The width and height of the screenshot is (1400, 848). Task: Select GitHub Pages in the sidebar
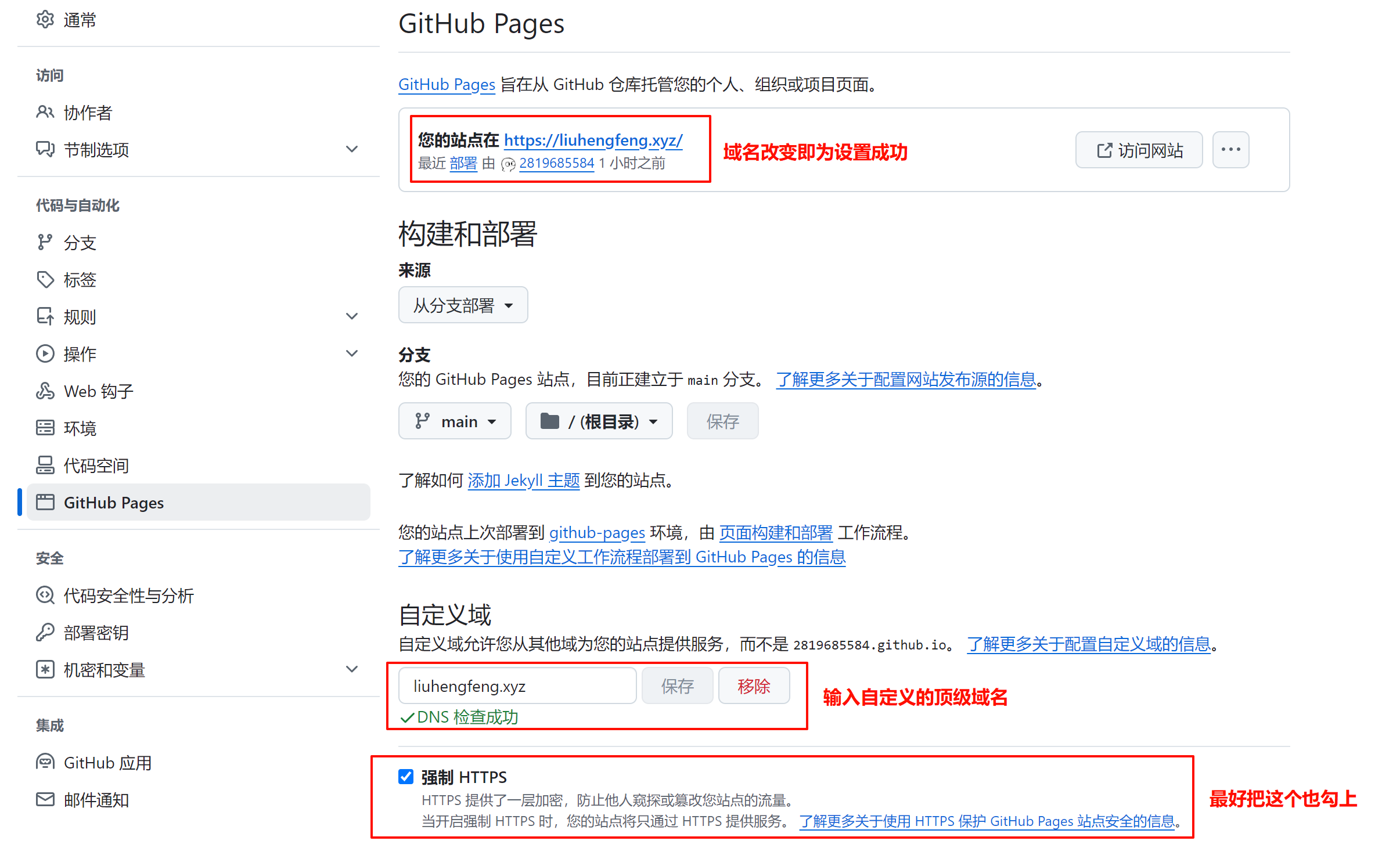(114, 503)
